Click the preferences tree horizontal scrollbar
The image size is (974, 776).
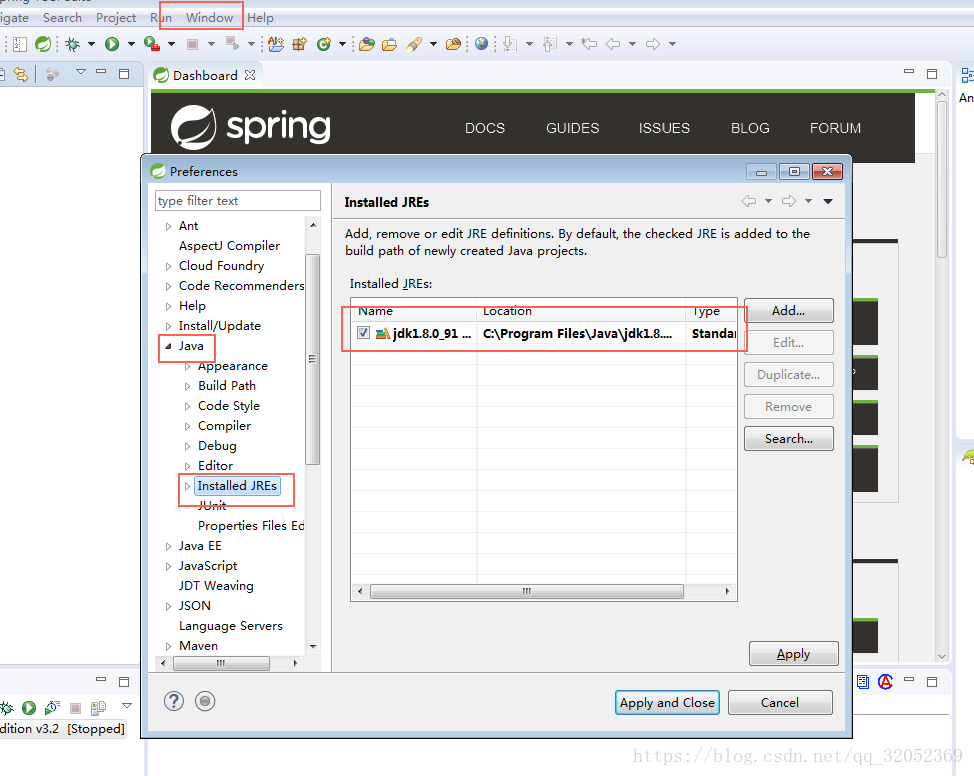221,664
